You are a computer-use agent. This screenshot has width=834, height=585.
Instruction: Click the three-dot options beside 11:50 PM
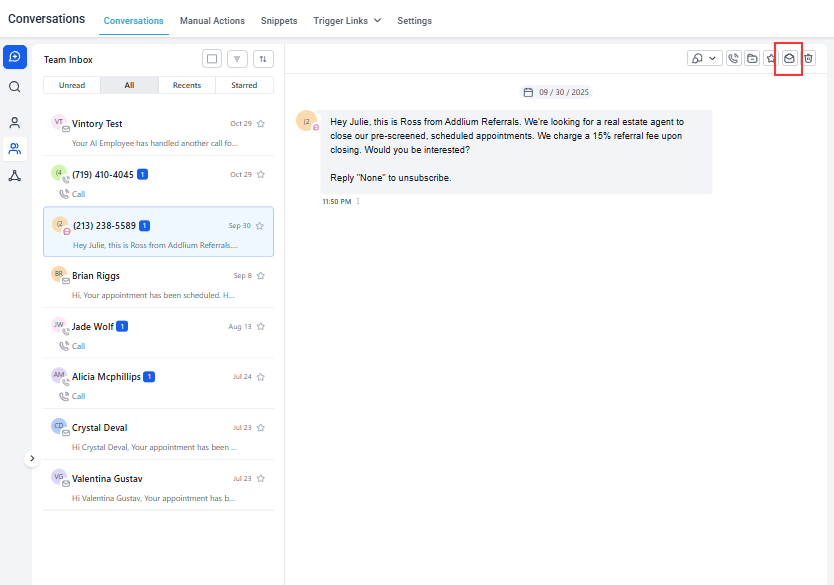click(358, 202)
